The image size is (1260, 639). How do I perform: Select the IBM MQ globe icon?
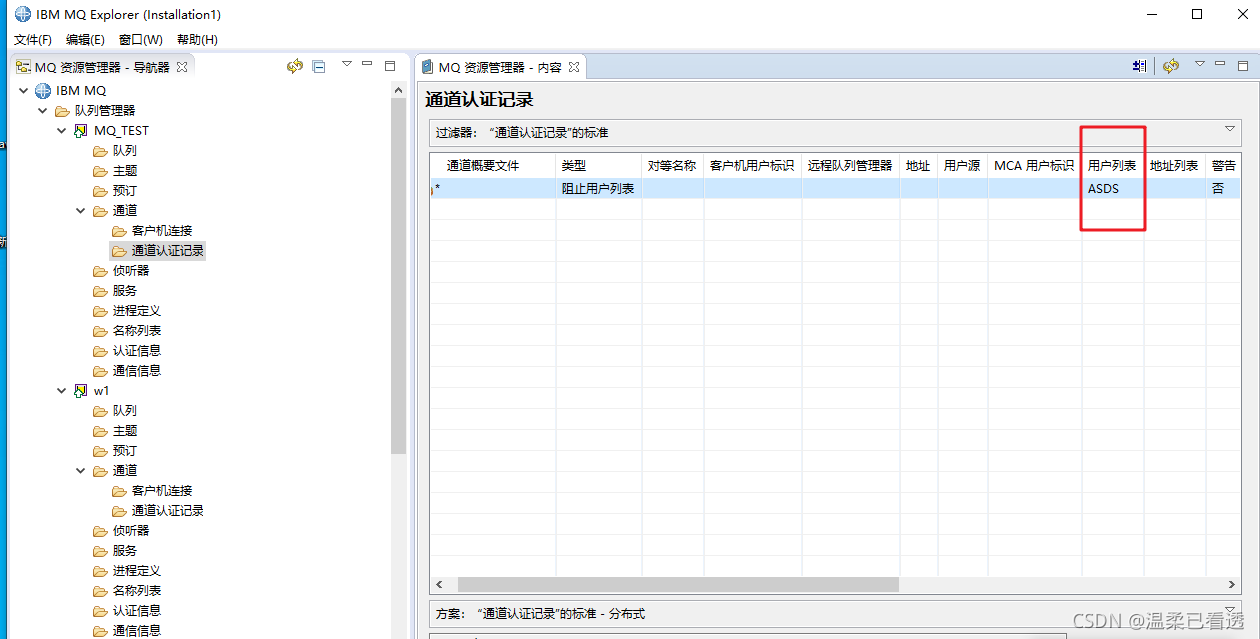pos(43,91)
